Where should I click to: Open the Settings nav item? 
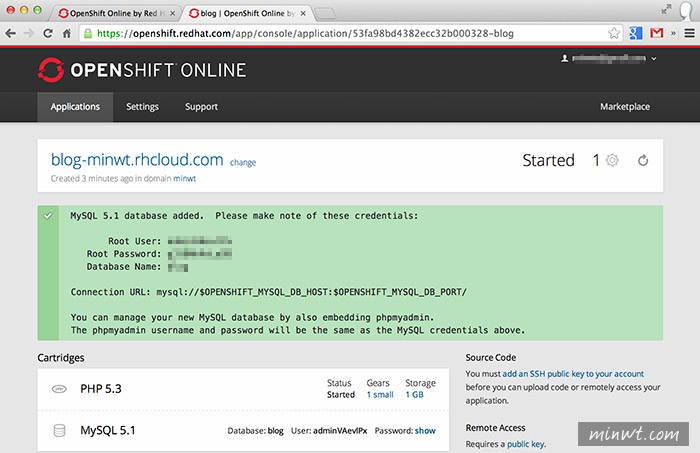point(142,107)
